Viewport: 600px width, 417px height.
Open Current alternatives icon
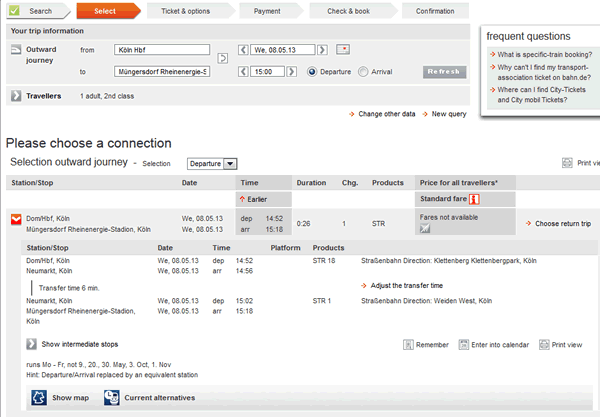(111, 398)
